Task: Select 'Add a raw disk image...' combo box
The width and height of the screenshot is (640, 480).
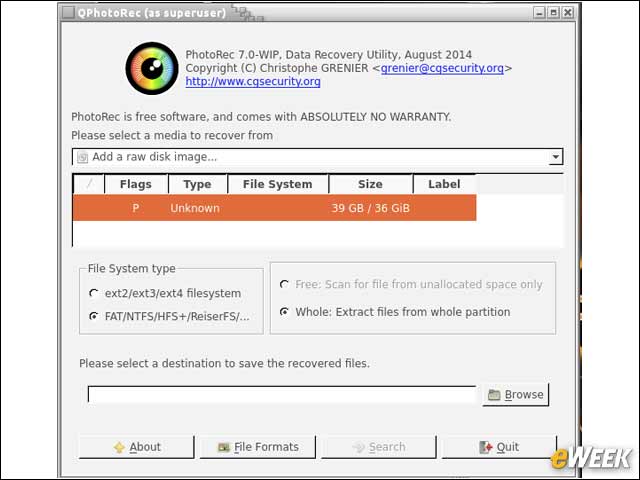Action: coord(318,157)
